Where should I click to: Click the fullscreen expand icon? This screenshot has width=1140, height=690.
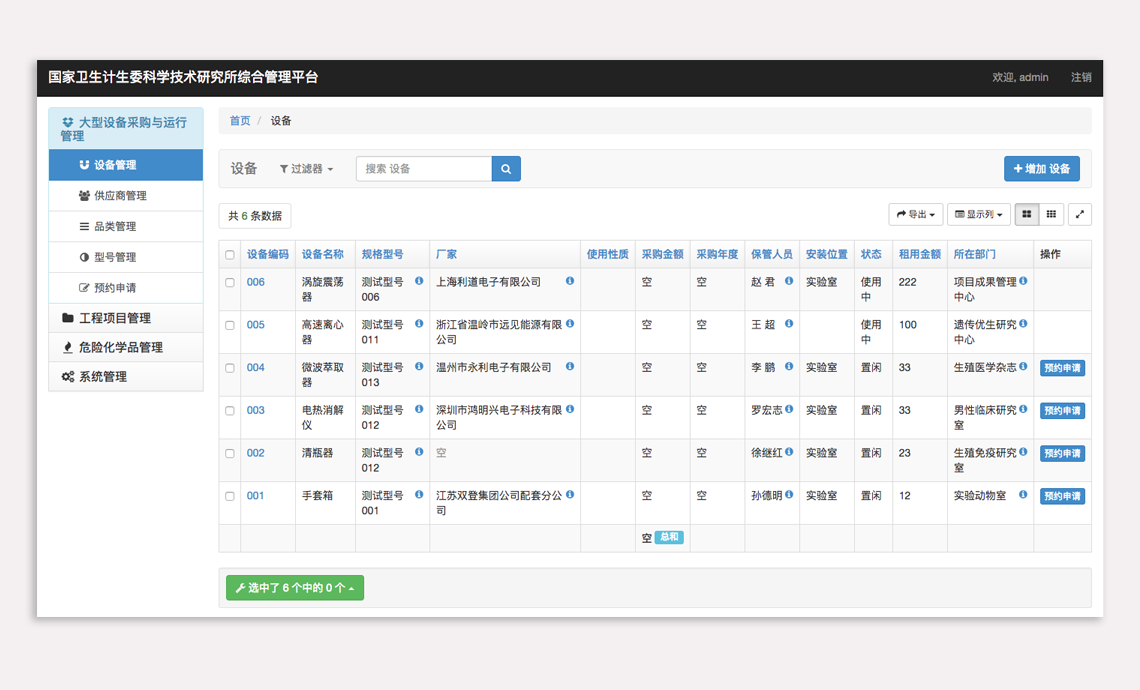pos(1079,214)
